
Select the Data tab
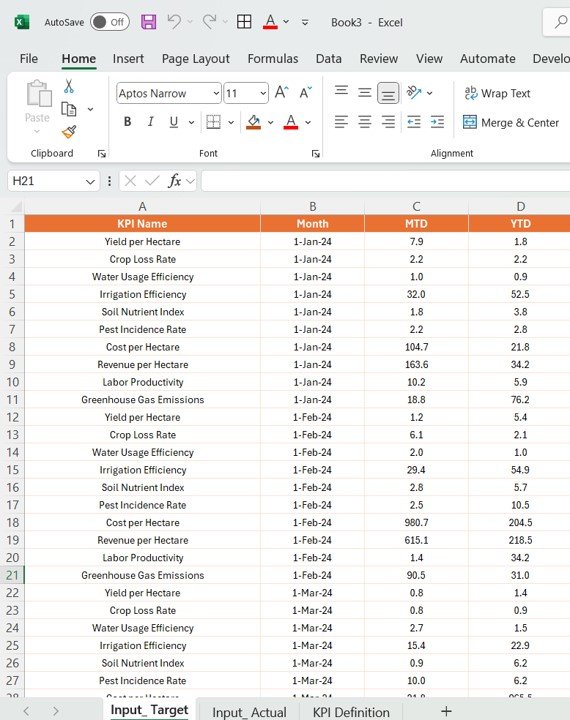[328, 59]
